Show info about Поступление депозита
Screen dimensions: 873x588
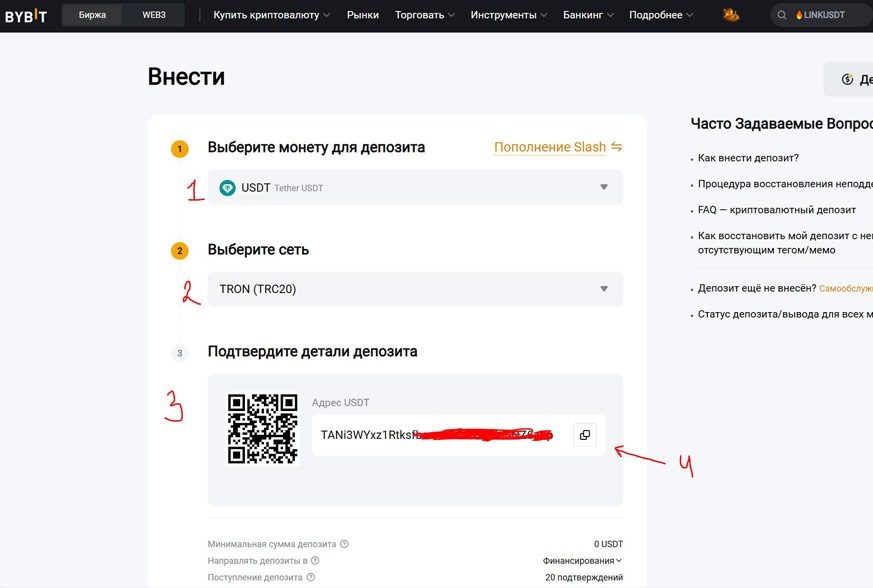pyautogui.click(x=311, y=577)
